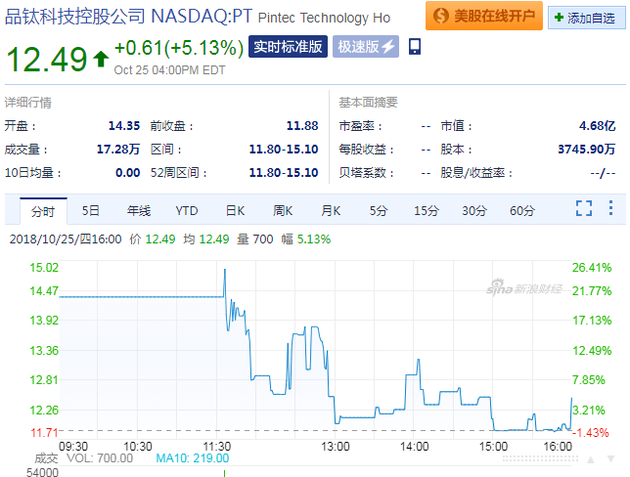Select the YTD chart tab
630x477 pixels.
pos(187,211)
